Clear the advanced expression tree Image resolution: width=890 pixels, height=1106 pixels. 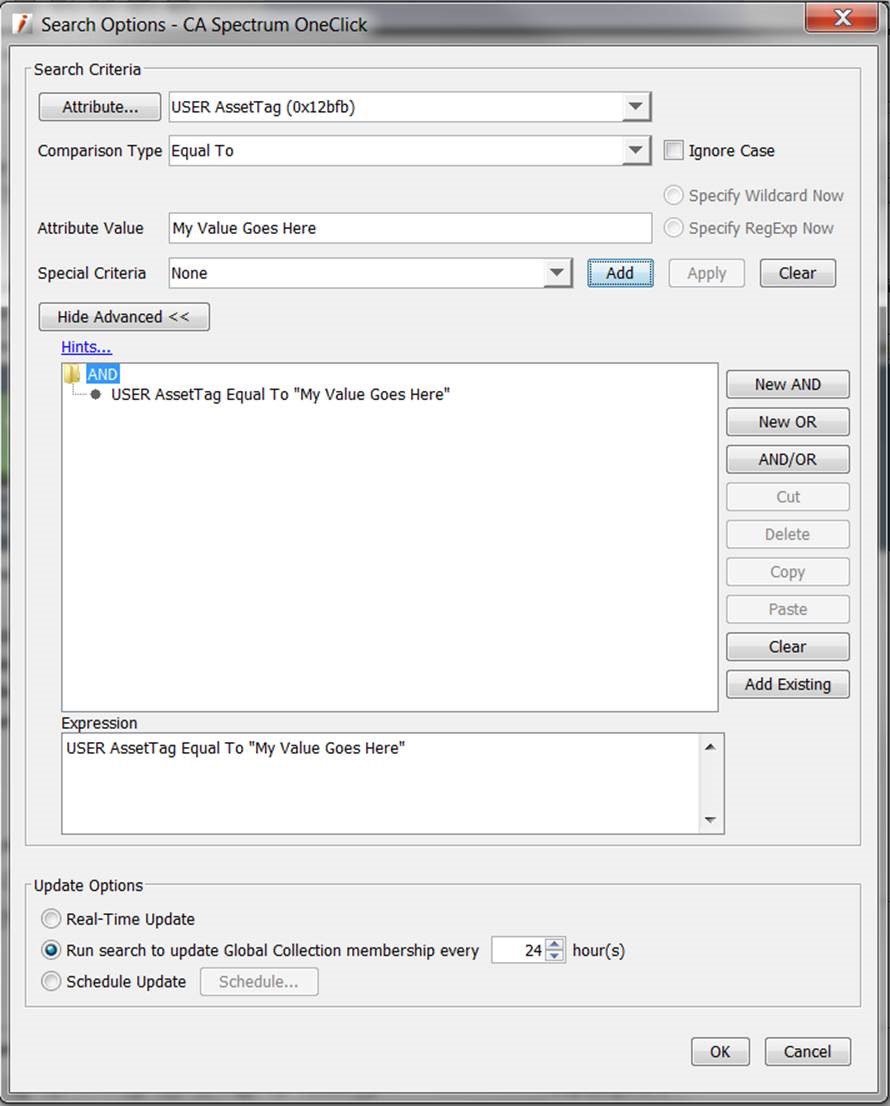click(x=787, y=646)
